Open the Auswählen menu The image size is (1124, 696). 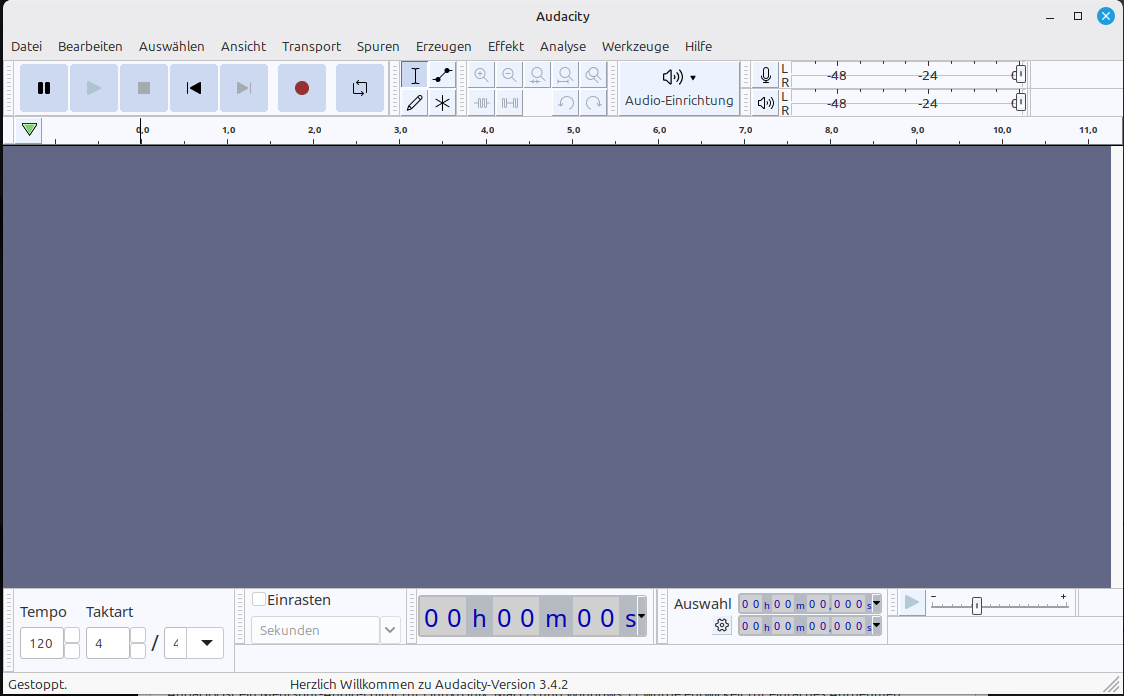point(171,47)
